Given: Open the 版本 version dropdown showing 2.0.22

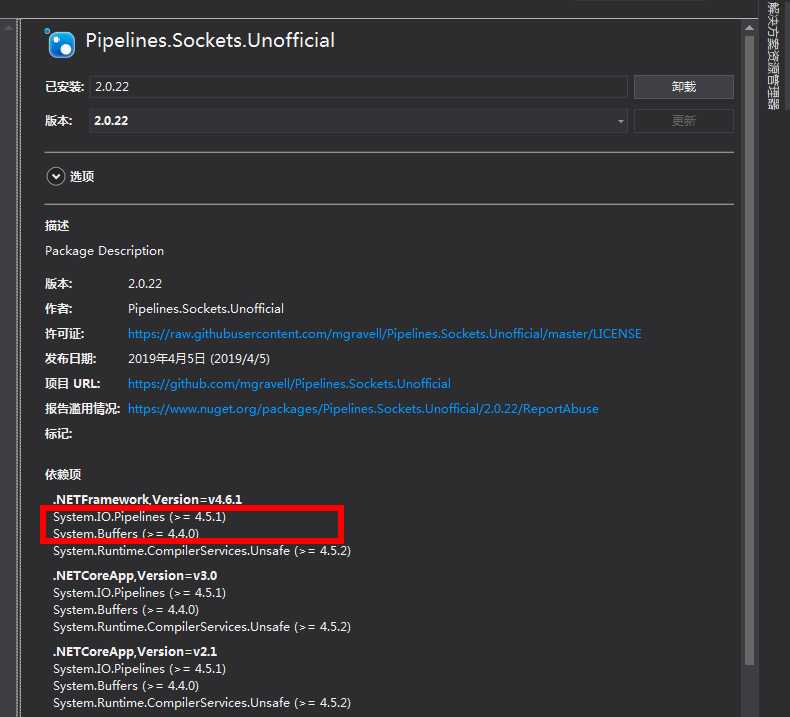Looking at the screenshot, I should [x=358, y=121].
